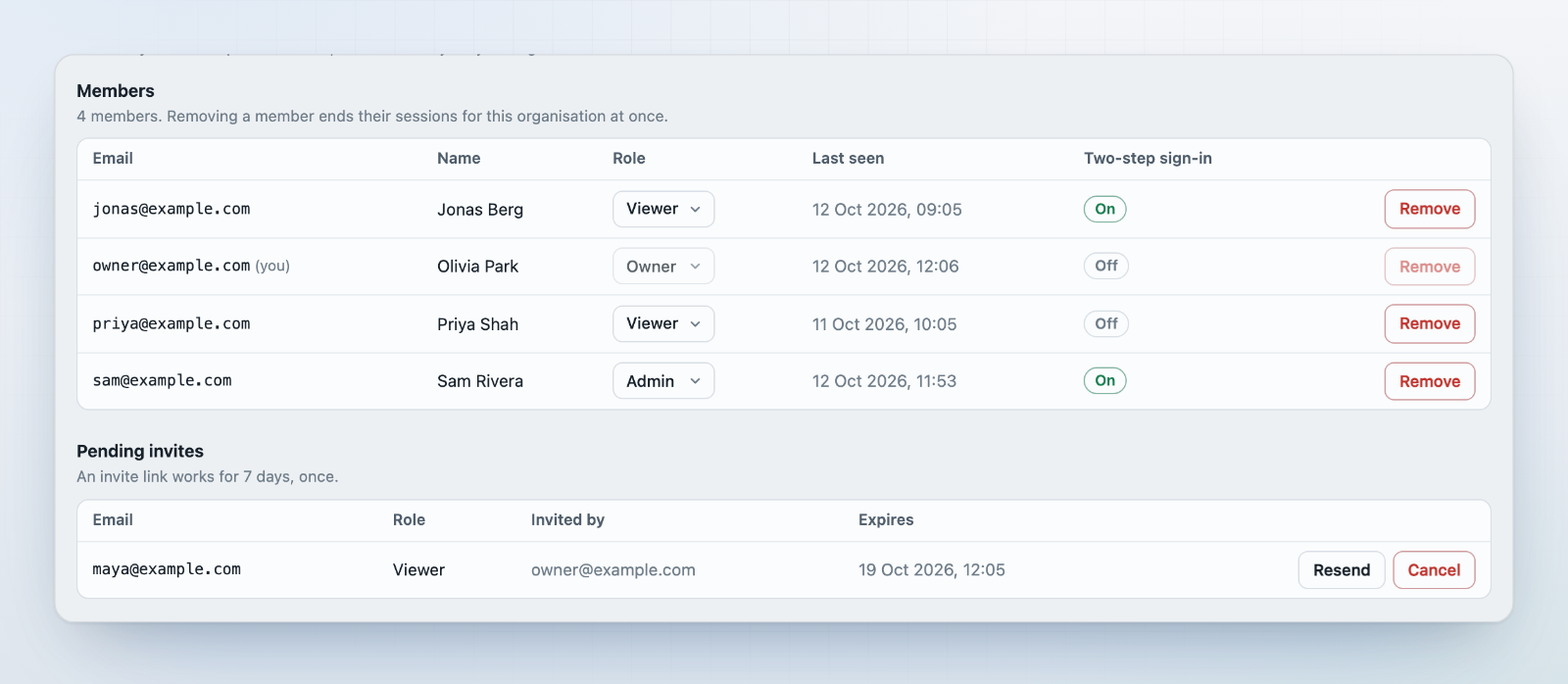1568x684 pixels.
Task: Click the Invited by column header
Action: (567, 520)
